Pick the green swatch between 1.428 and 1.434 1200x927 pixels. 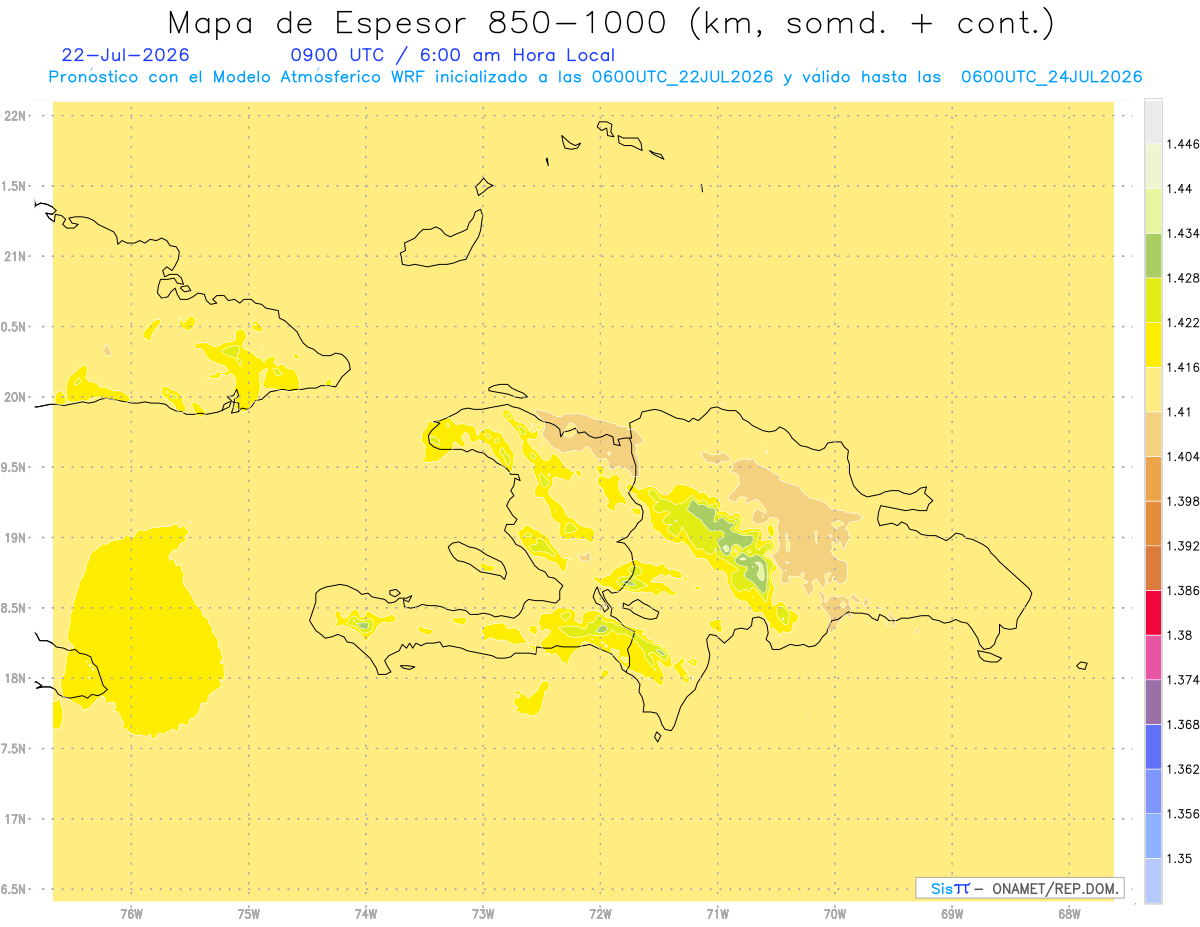[1153, 256]
